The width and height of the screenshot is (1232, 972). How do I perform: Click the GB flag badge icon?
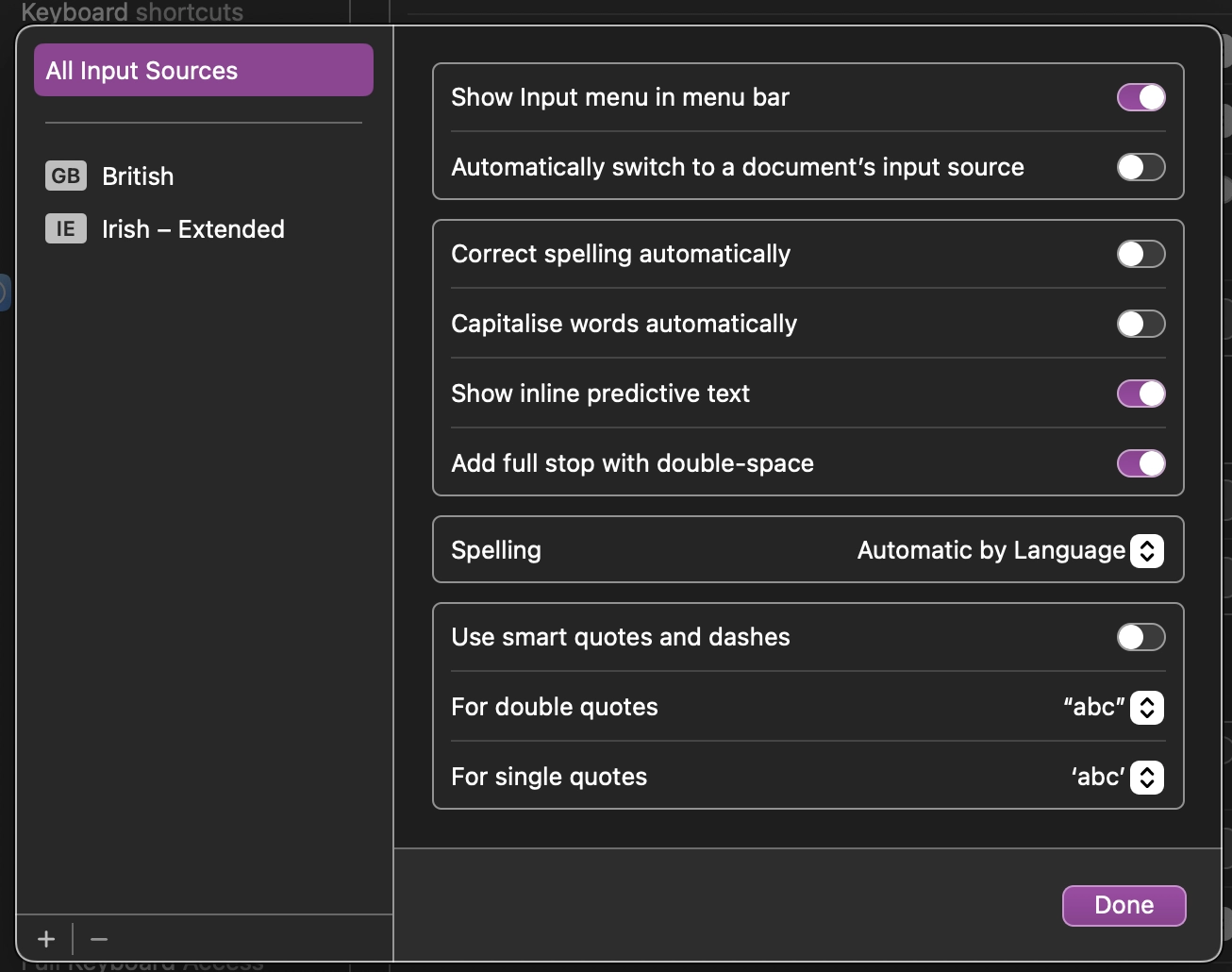pos(66,176)
